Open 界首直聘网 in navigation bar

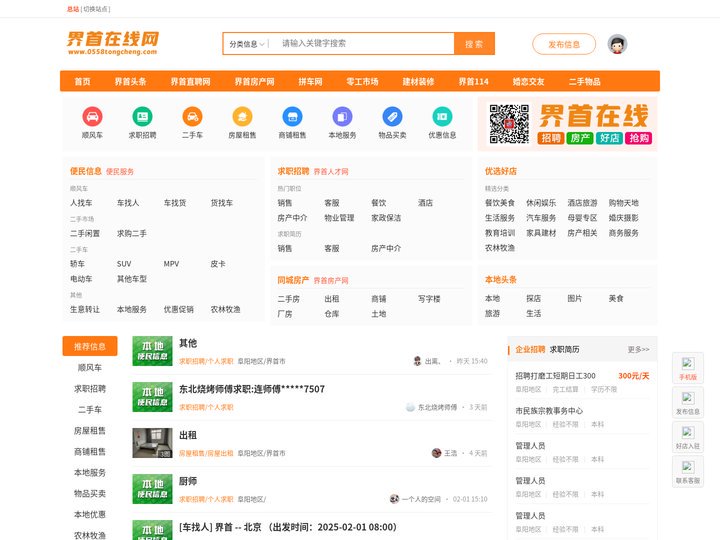click(191, 82)
